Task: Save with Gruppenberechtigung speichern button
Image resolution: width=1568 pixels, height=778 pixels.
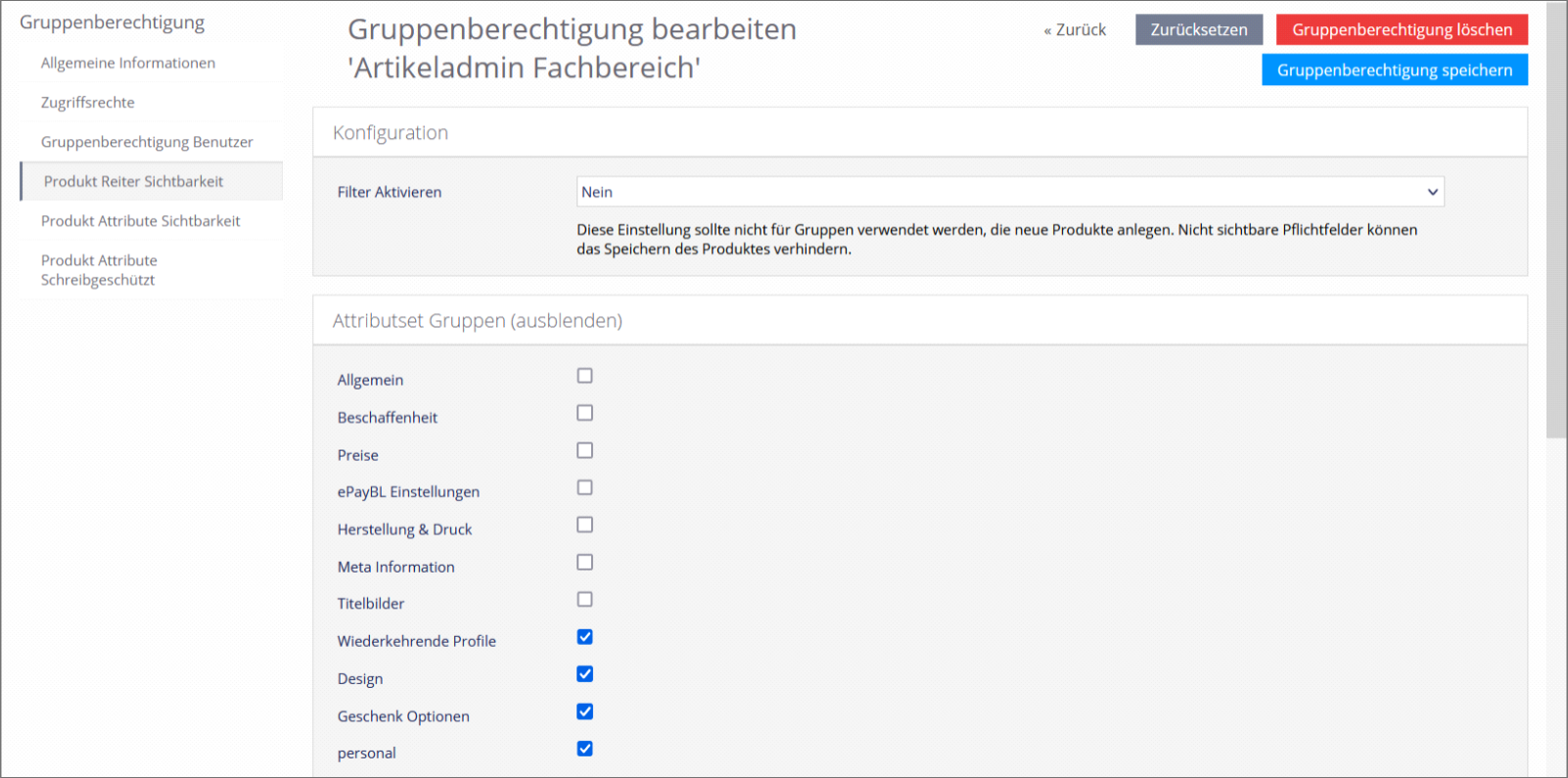Action: click(1395, 69)
